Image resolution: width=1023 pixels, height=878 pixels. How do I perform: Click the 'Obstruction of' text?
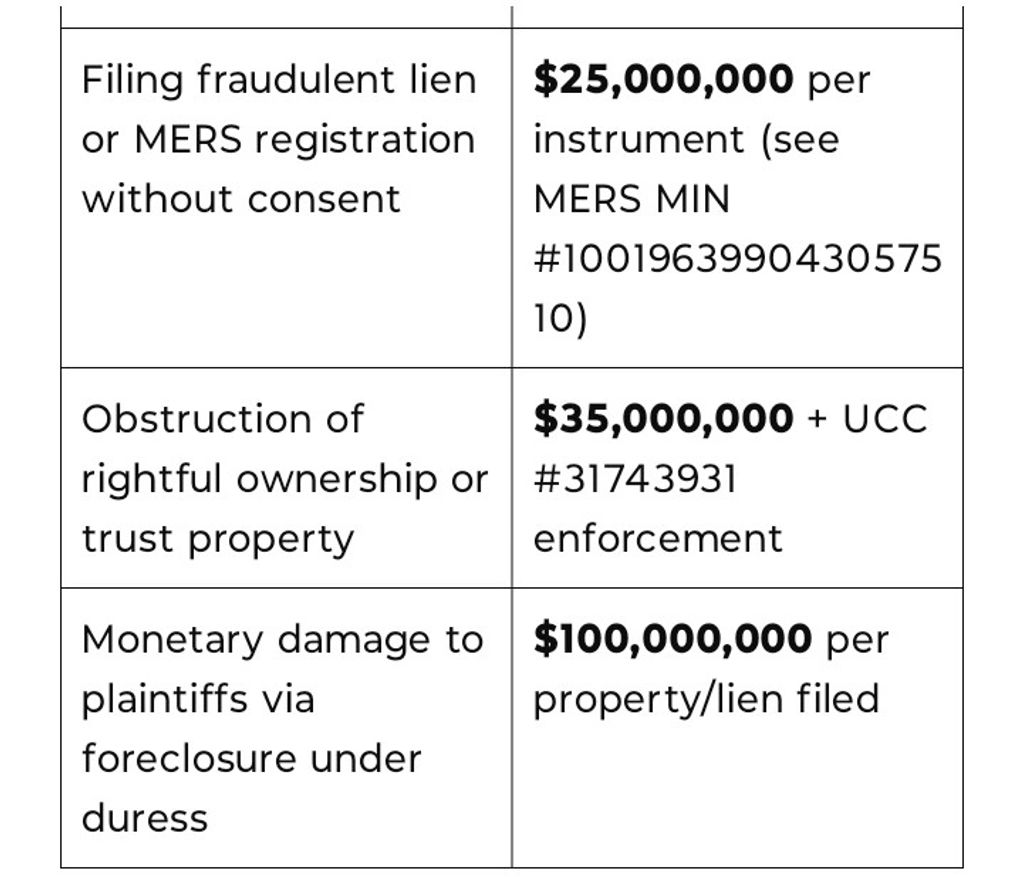tap(223, 419)
